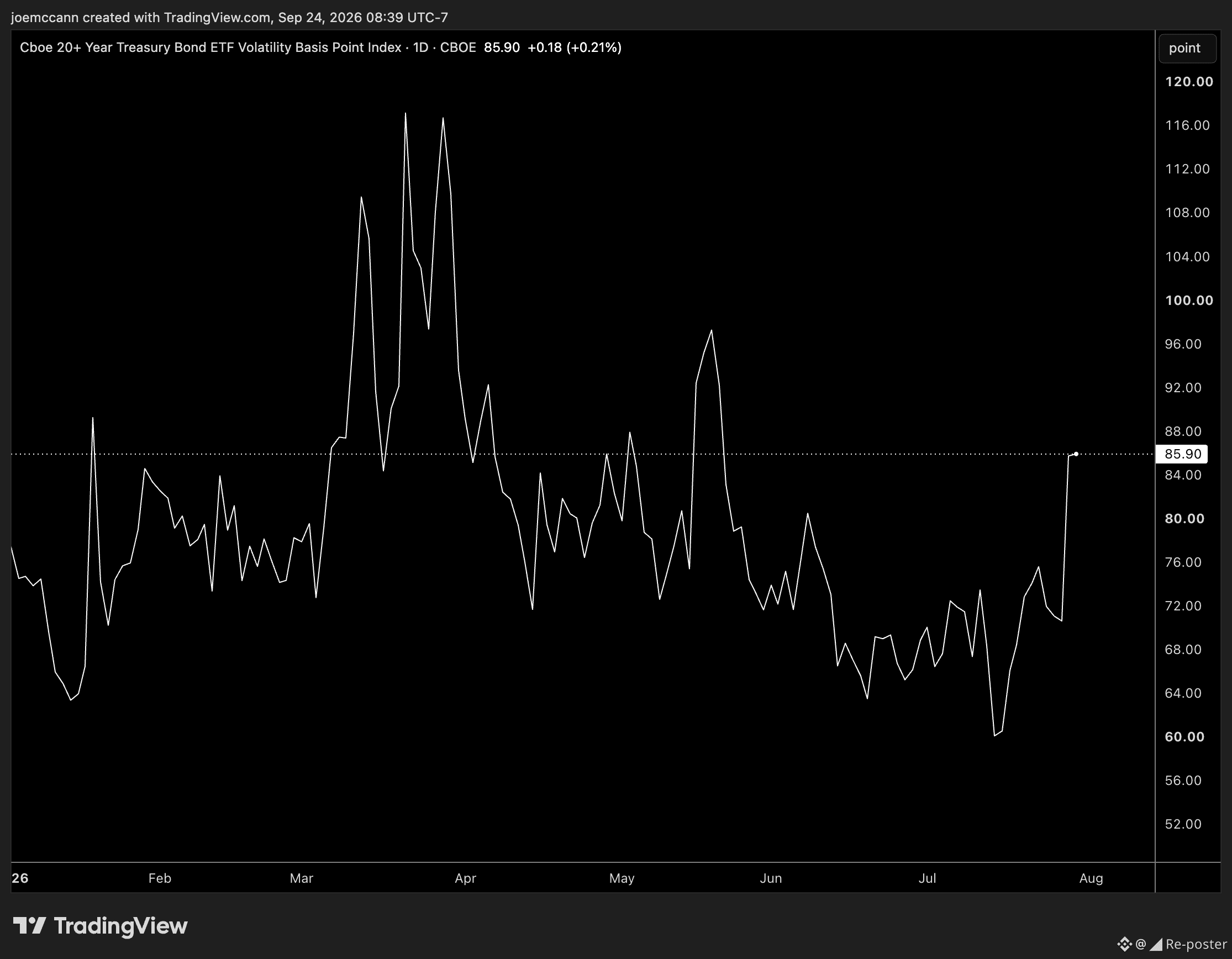
Task: Click the 1D interval in the legend
Action: click(421, 48)
